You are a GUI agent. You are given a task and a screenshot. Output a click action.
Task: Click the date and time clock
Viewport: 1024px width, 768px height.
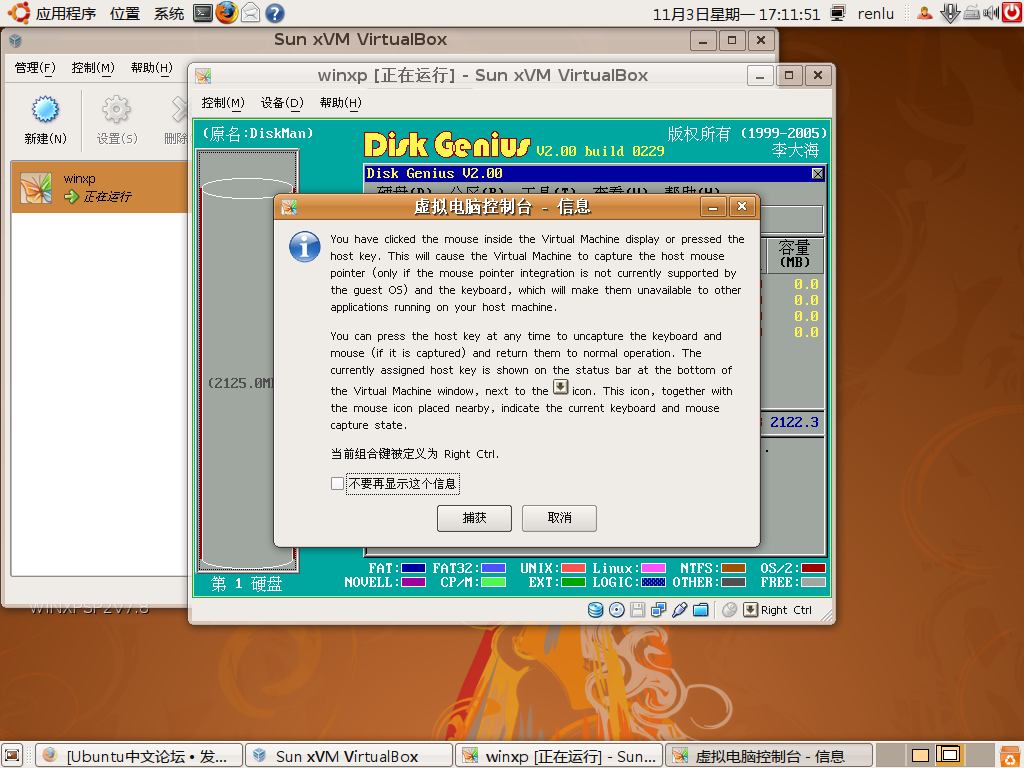736,14
